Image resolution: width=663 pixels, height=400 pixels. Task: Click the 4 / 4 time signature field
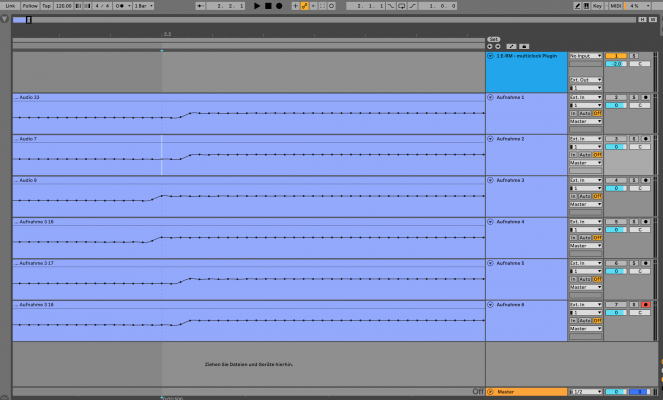point(102,6)
